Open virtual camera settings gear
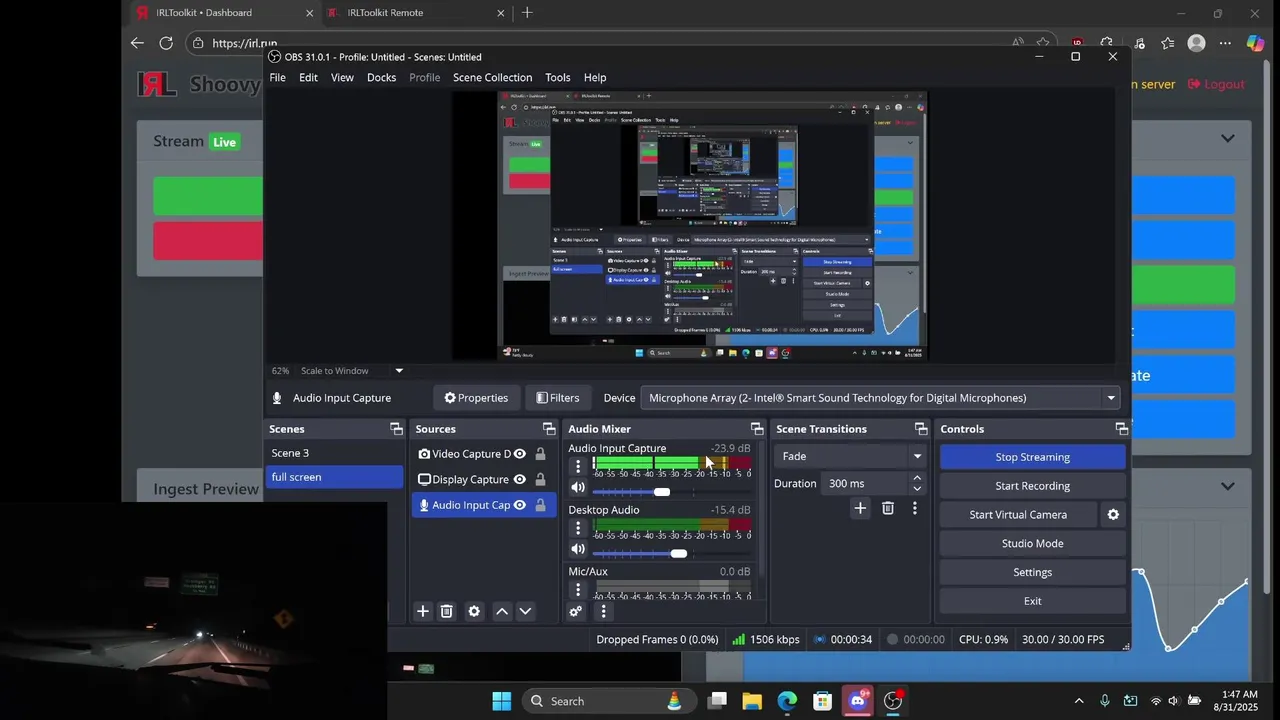This screenshot has width=1280, height=720. click(1113, 515)
